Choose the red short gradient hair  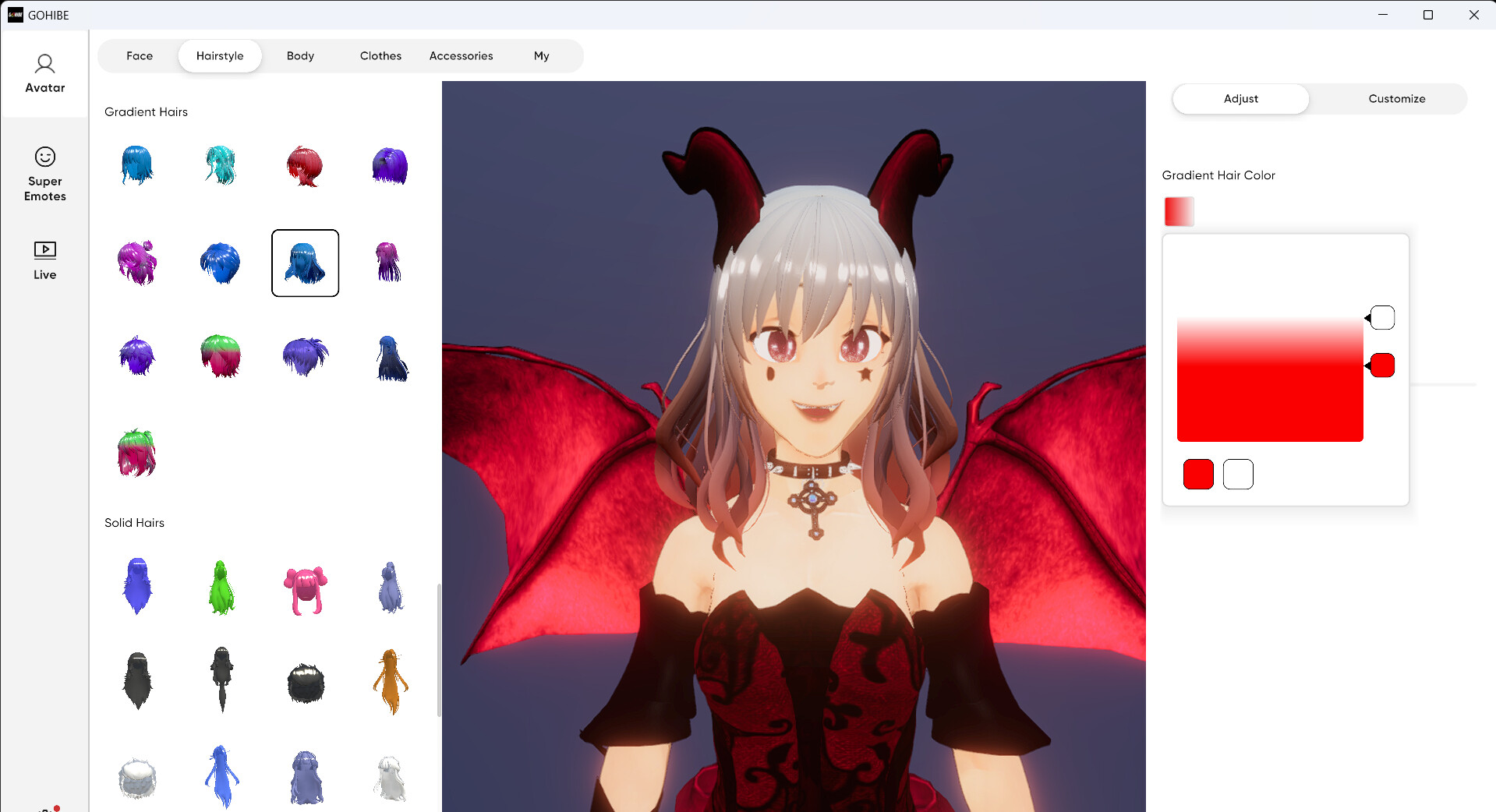pos(305,166)
